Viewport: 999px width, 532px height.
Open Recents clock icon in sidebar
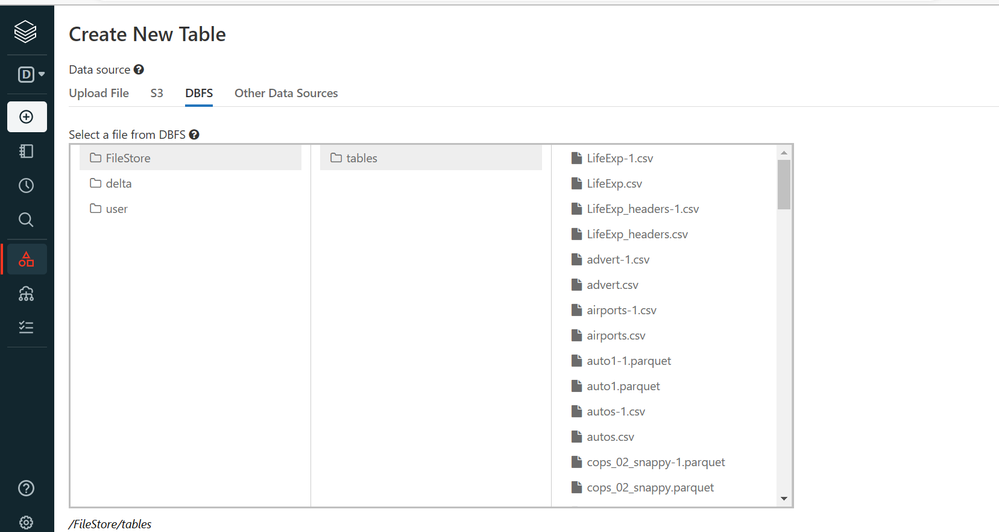click(27, 186)
